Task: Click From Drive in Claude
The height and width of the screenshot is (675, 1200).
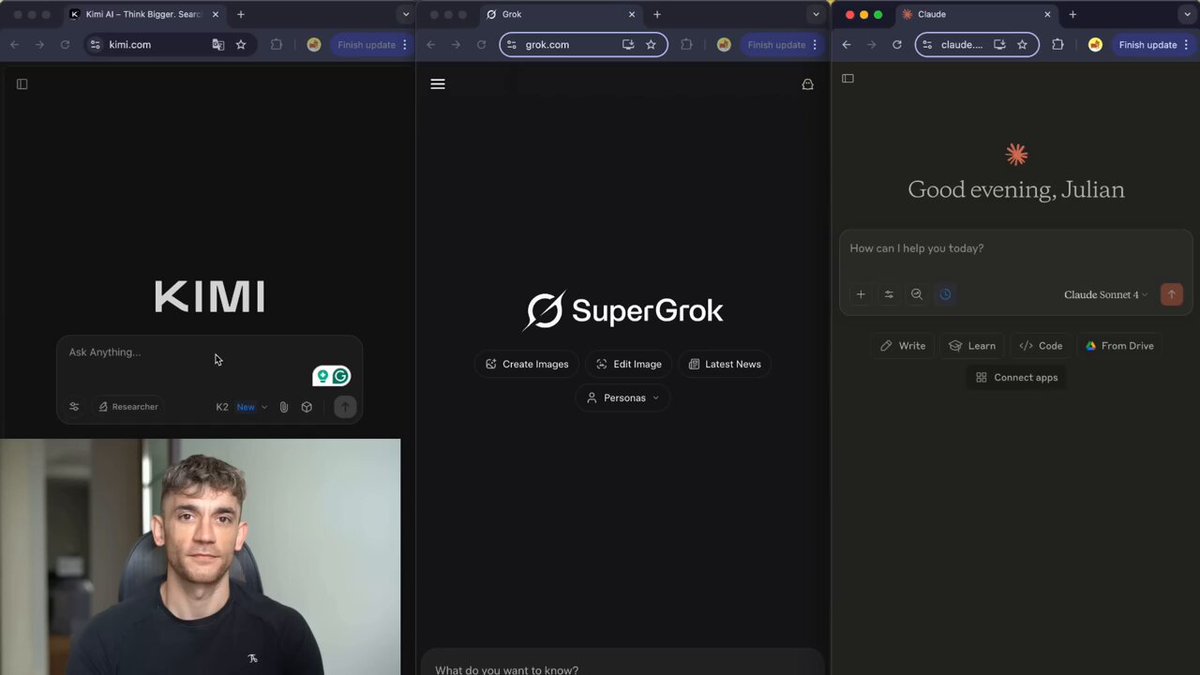Action: (1120, 346)
